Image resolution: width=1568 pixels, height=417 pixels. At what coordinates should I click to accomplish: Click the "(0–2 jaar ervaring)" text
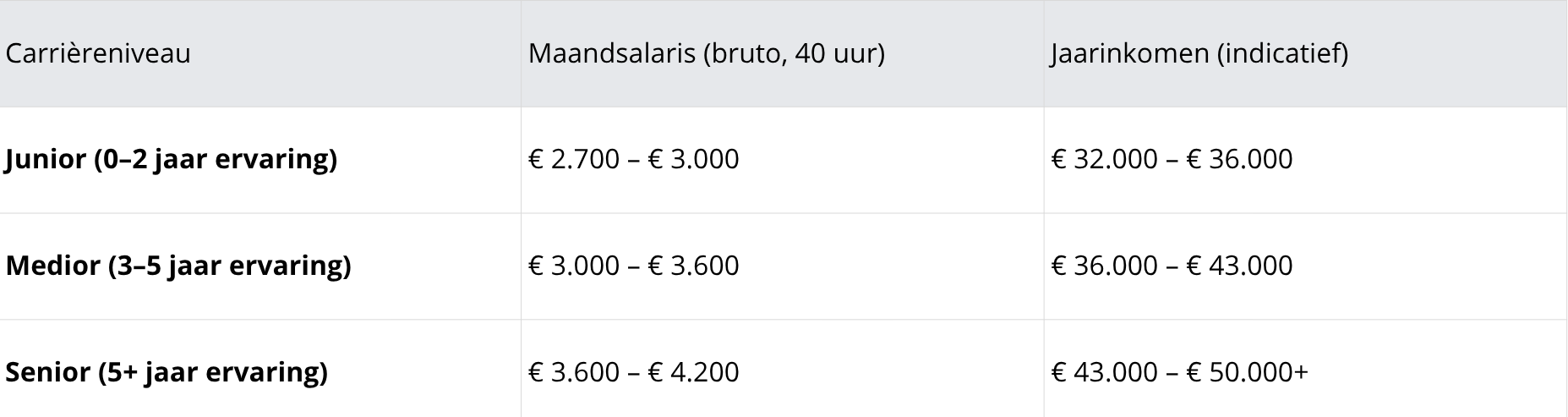pos(216,159)
